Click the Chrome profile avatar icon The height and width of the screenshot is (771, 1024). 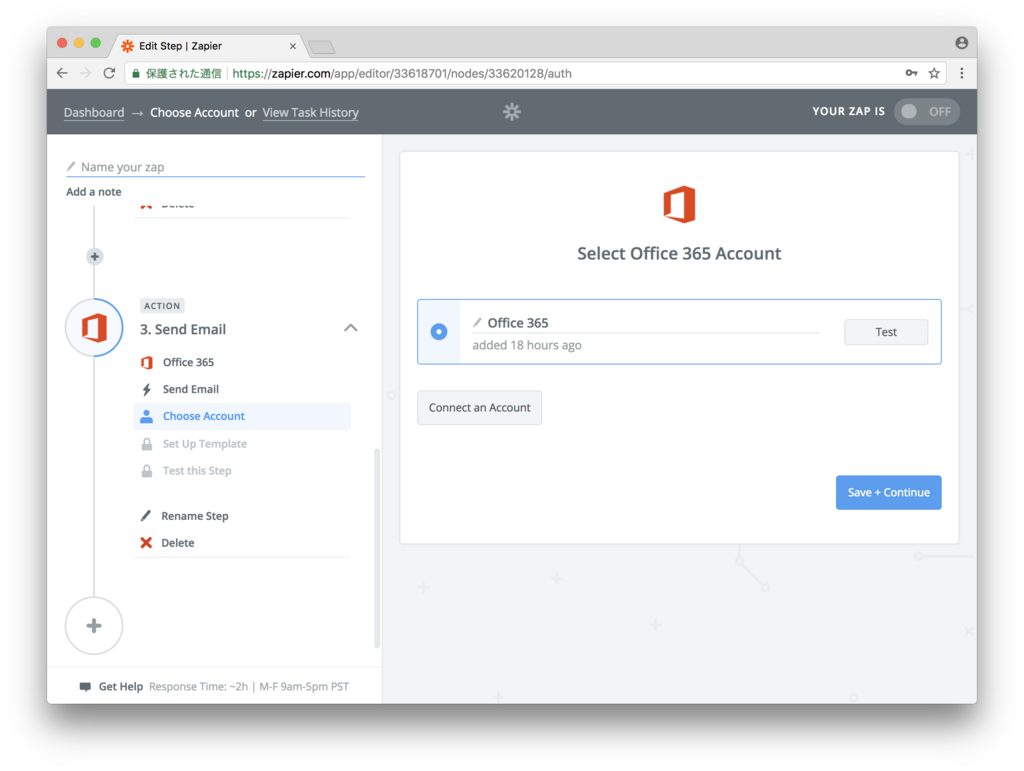[x=961, y=42]
